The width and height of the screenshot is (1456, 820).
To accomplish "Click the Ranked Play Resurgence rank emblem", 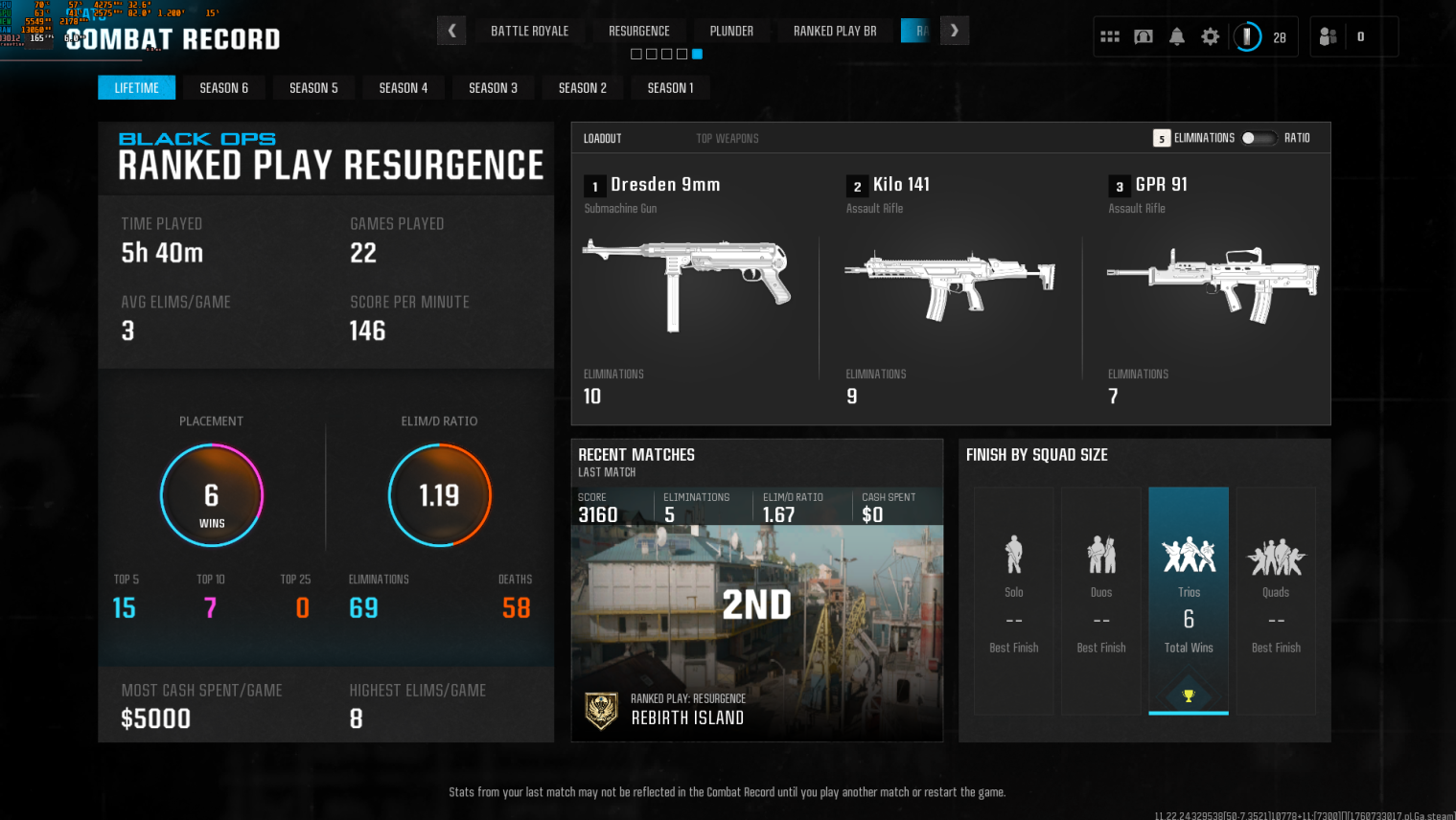I will pos(602,710).
